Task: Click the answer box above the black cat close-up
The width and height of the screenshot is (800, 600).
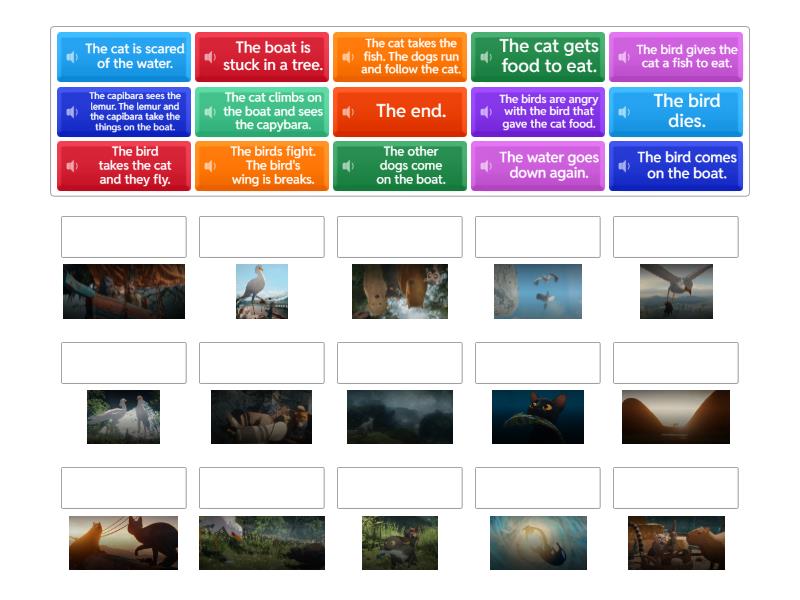Action: (537, 363)
